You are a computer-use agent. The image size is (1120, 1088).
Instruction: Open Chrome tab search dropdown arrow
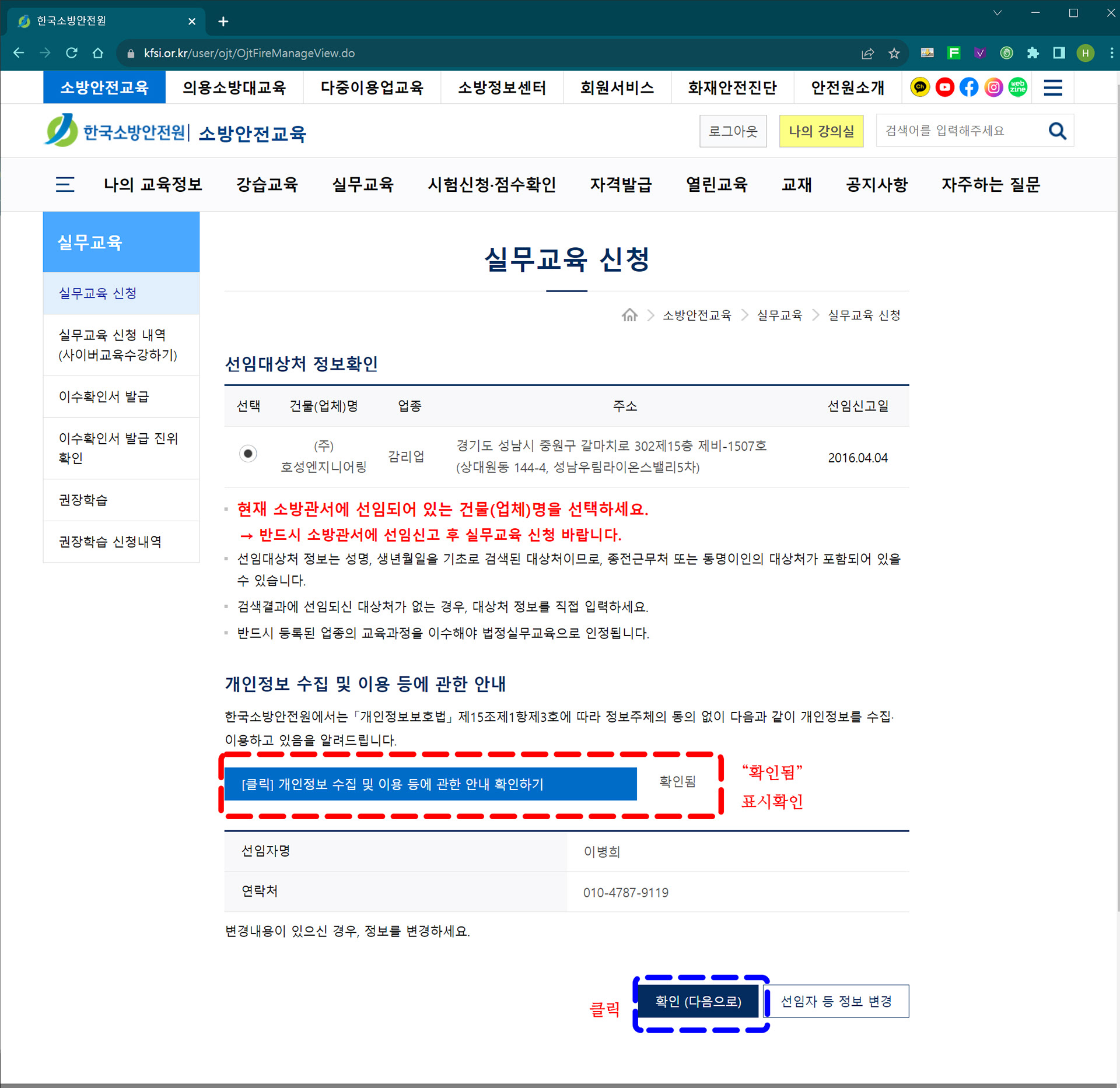point(997,13)
